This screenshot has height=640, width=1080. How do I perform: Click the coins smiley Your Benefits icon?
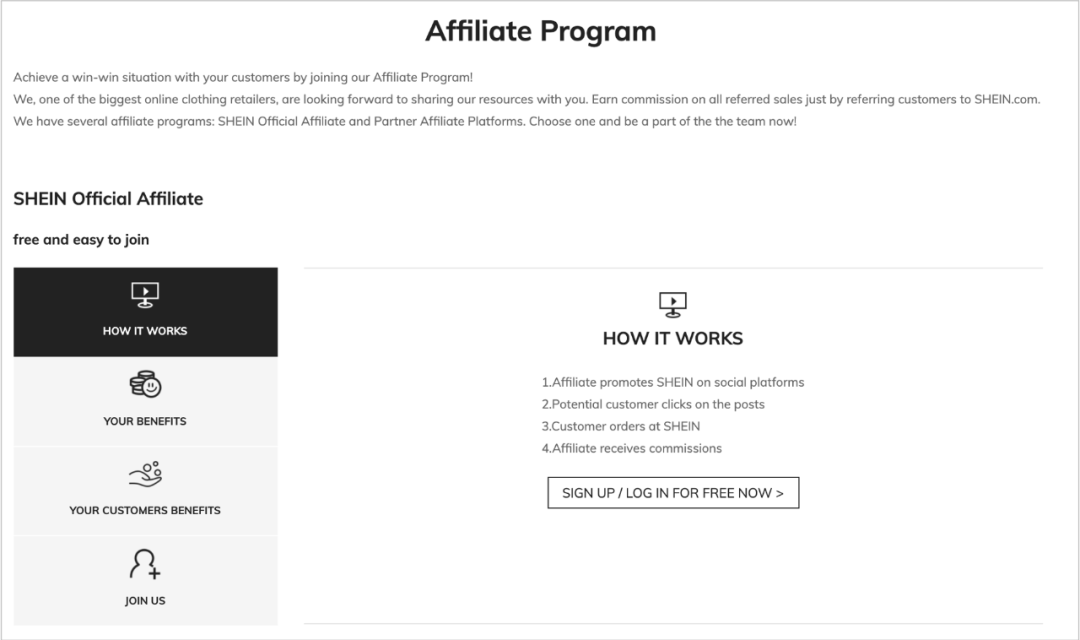(x=145, y=385)
